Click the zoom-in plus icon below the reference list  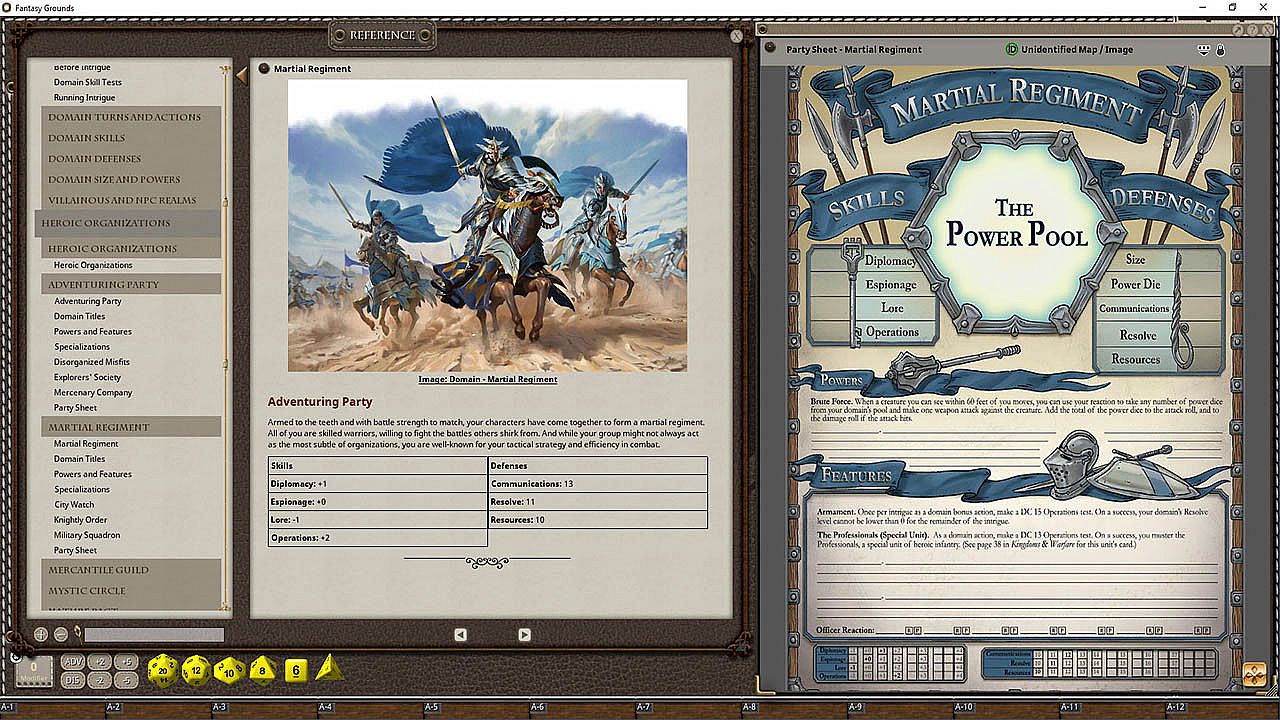pos(41,634)
